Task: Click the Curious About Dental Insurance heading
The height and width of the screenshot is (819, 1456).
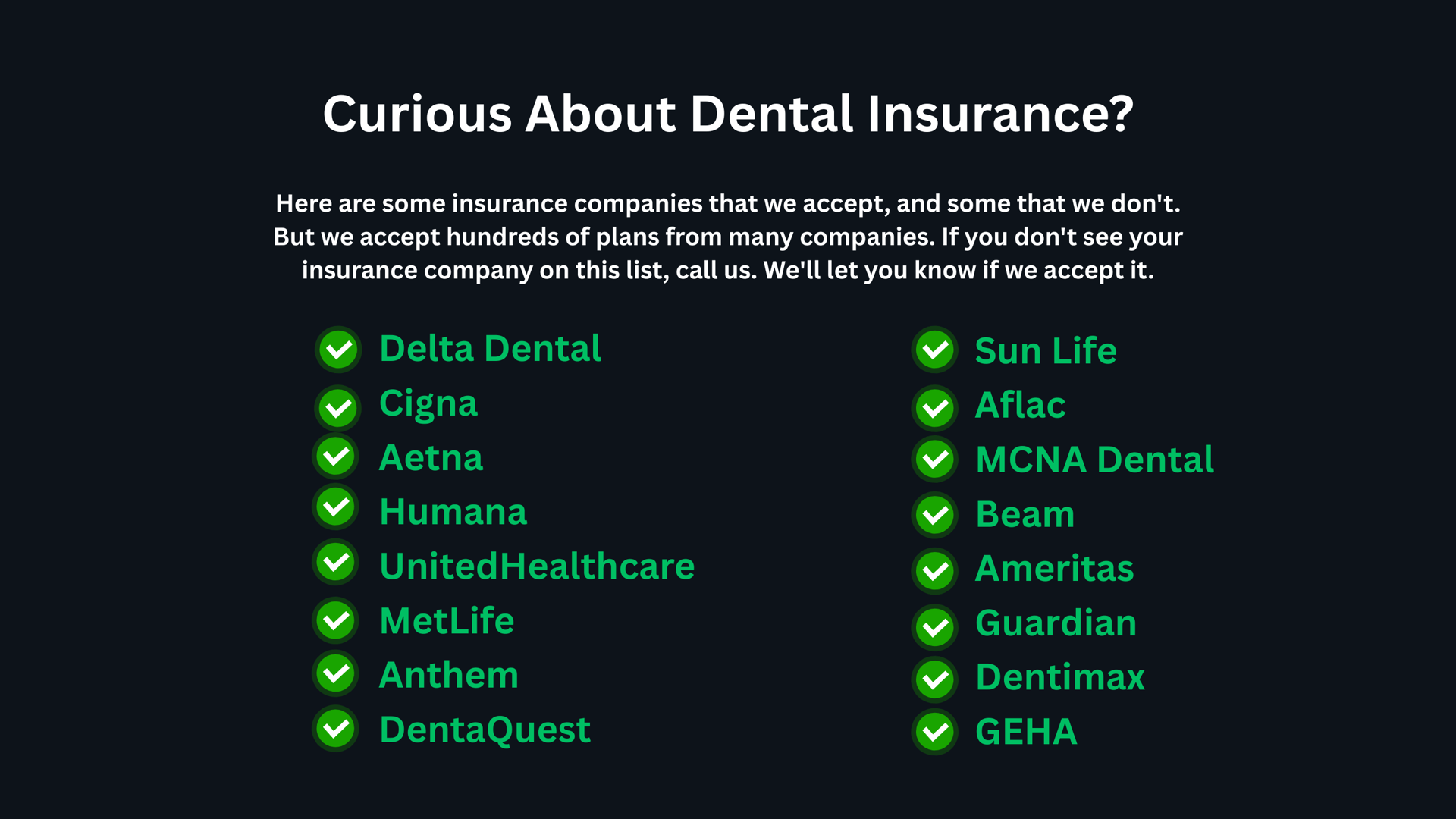Action: (728, 115)
